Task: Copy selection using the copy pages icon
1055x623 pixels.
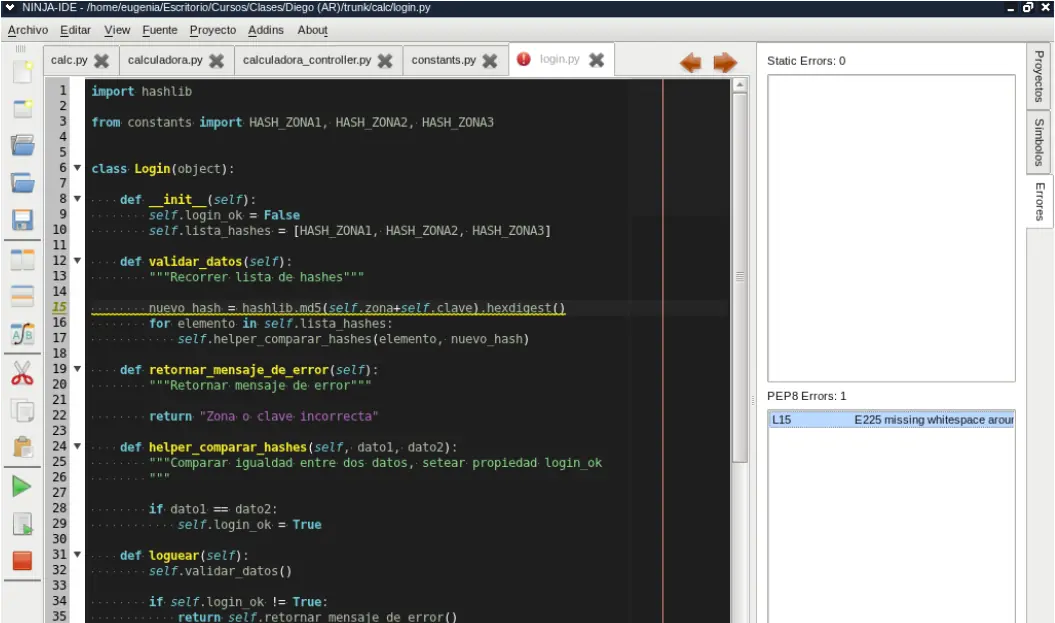Action: [22, 410]
